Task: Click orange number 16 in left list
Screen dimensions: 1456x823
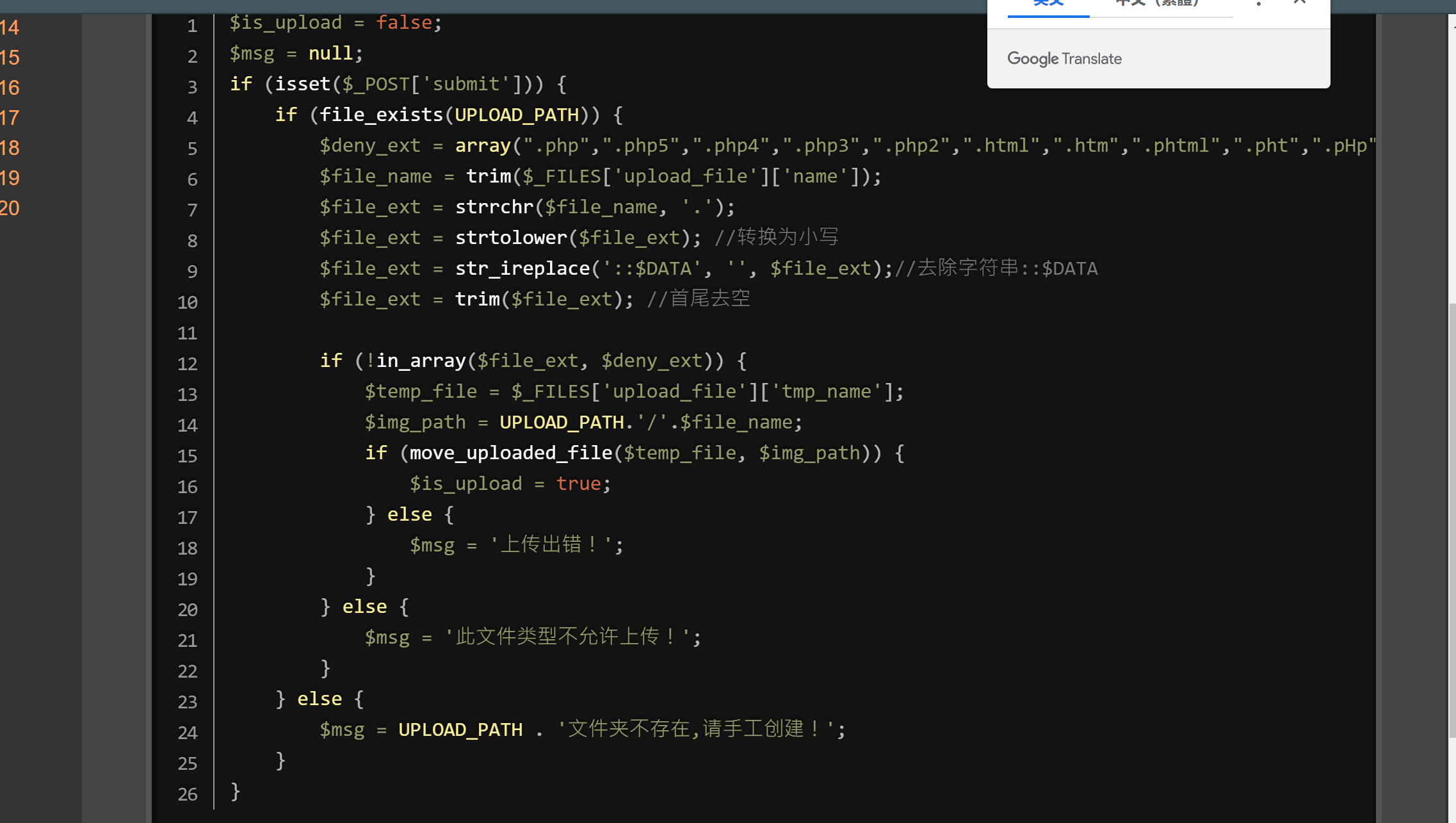Action: coord(10,88)
